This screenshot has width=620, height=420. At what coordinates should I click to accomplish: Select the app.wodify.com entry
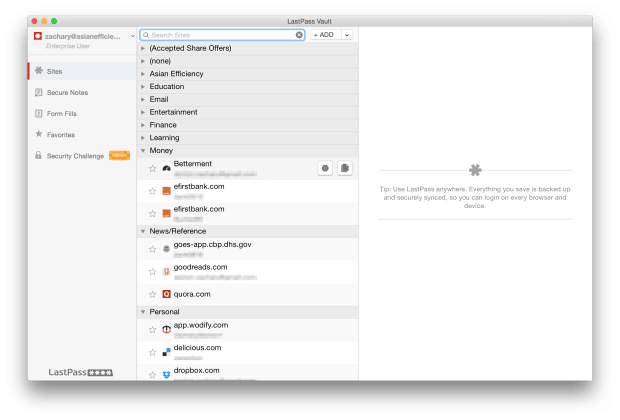tap(248, 329)
